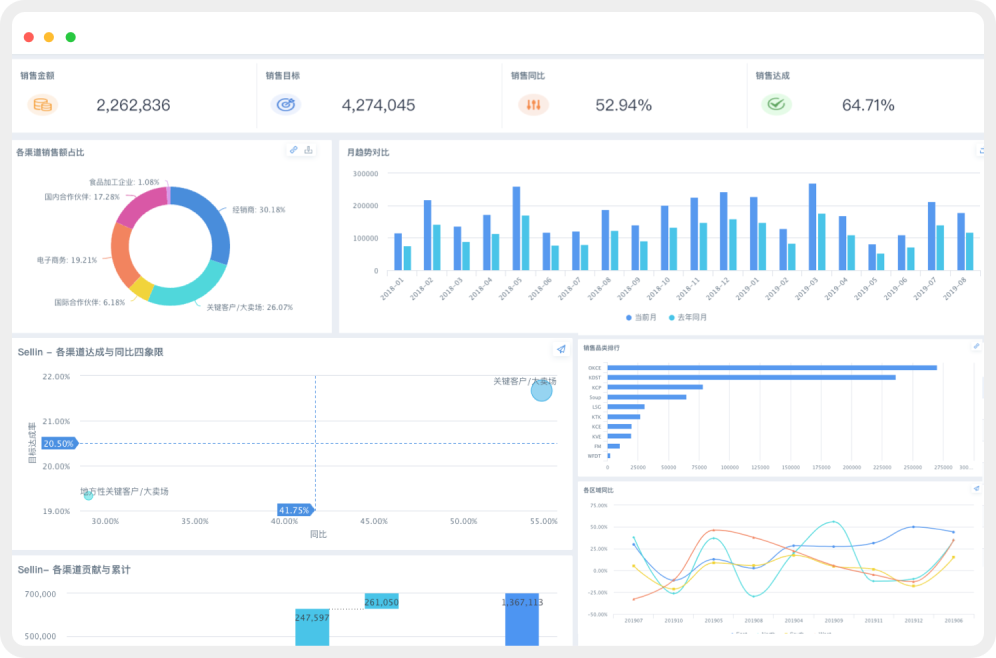996x658 pixels.
Task: Click the 41.75% reference line marker
Action: pos(295,510)
